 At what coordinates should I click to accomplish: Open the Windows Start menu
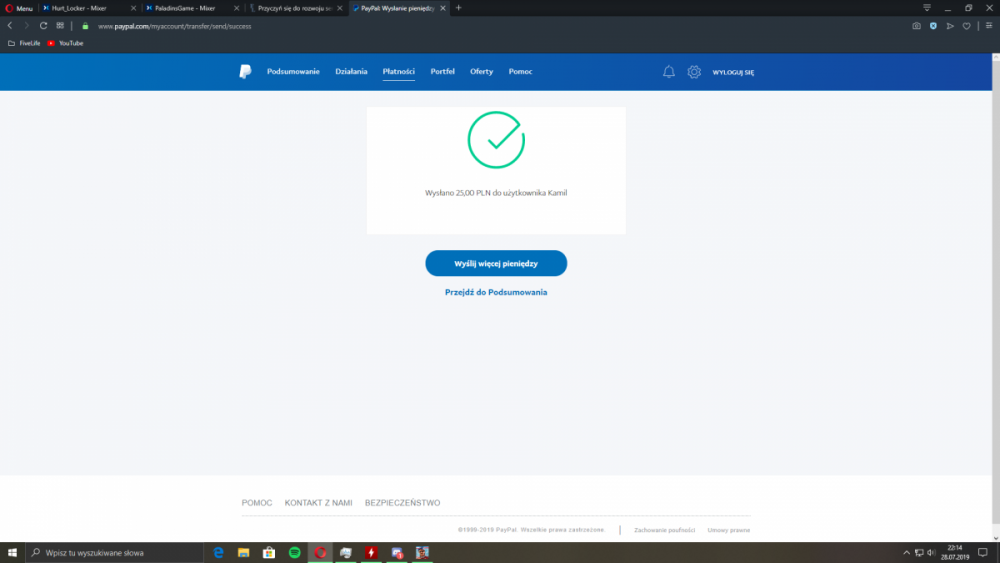pyautogui.click(x=12, y=553)
